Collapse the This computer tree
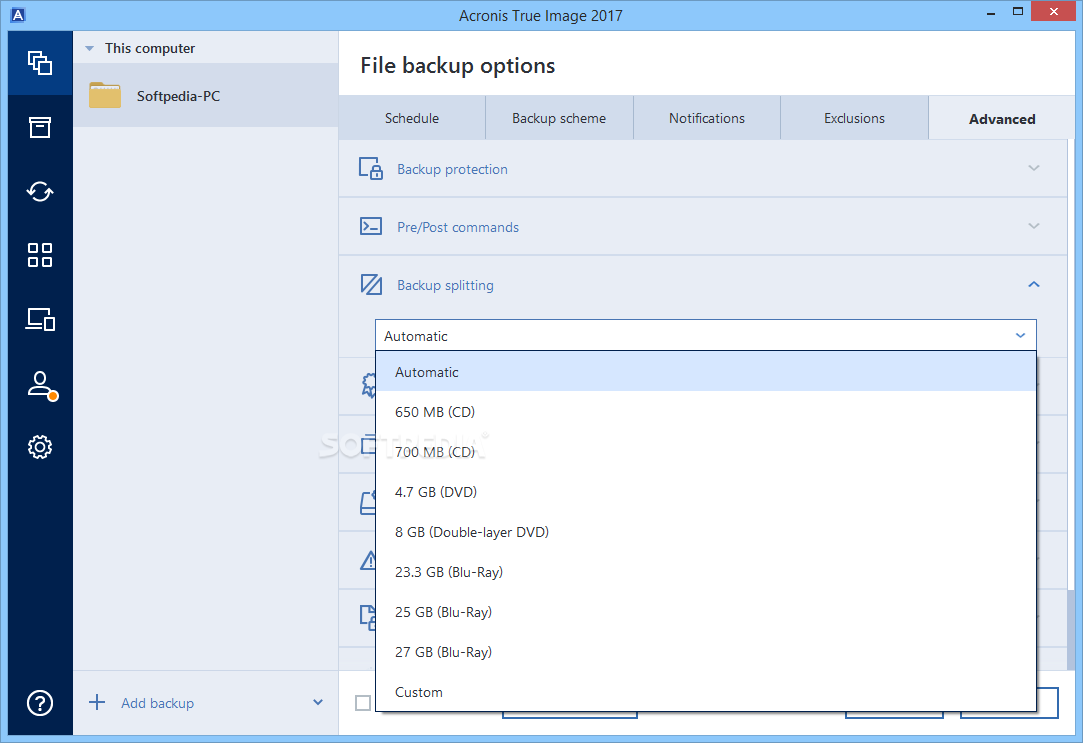 89,48
